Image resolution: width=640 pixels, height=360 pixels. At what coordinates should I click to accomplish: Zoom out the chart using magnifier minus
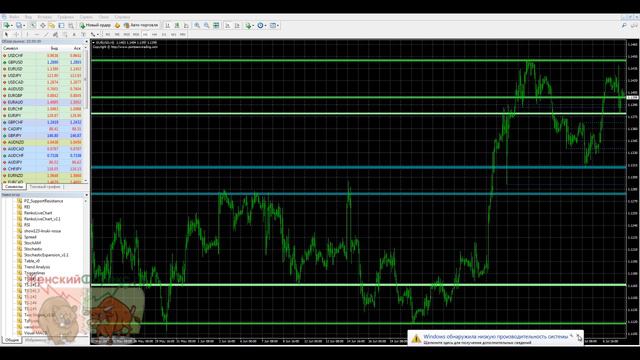207,25
